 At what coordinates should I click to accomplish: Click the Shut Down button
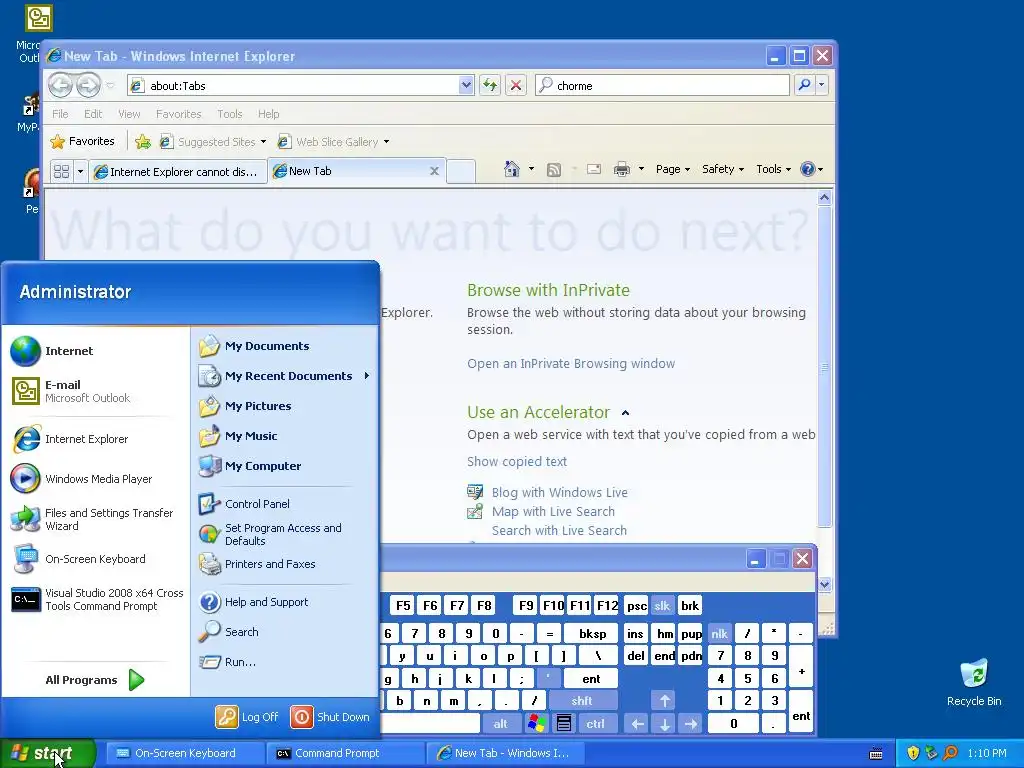pyautogui.click(x=330, y=716)
